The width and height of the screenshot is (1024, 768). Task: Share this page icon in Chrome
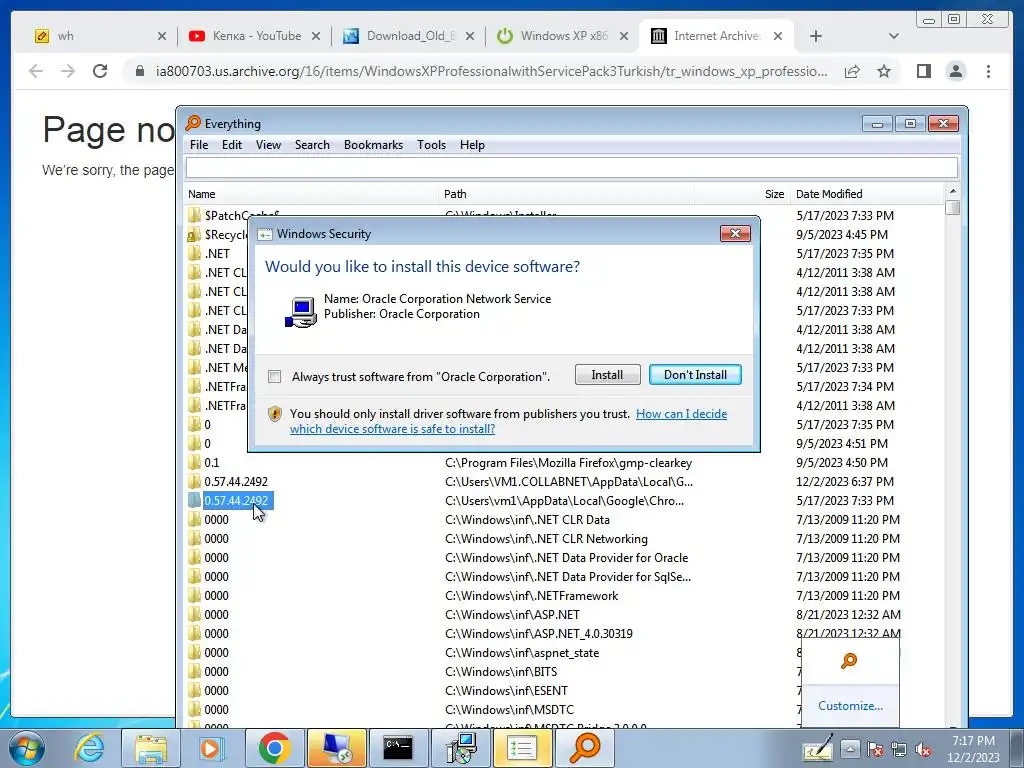click(x=852, y=71)
